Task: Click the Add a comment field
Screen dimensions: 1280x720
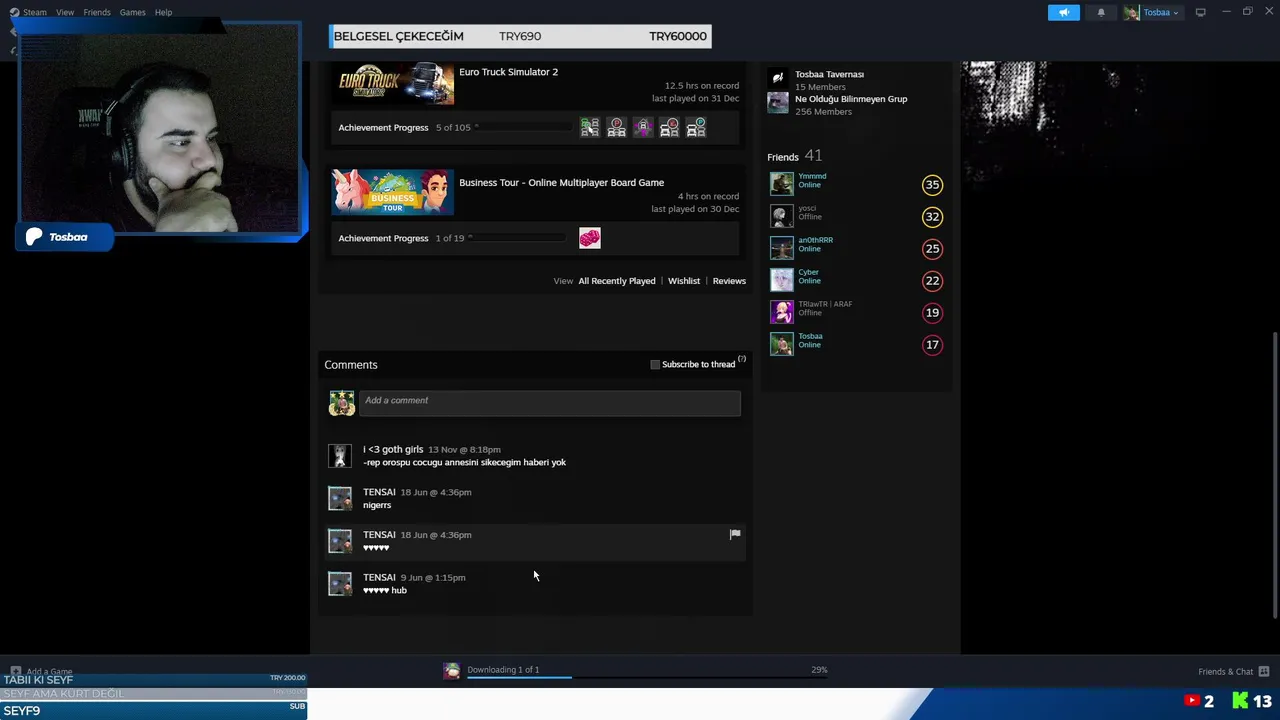Action: point(550,402)
